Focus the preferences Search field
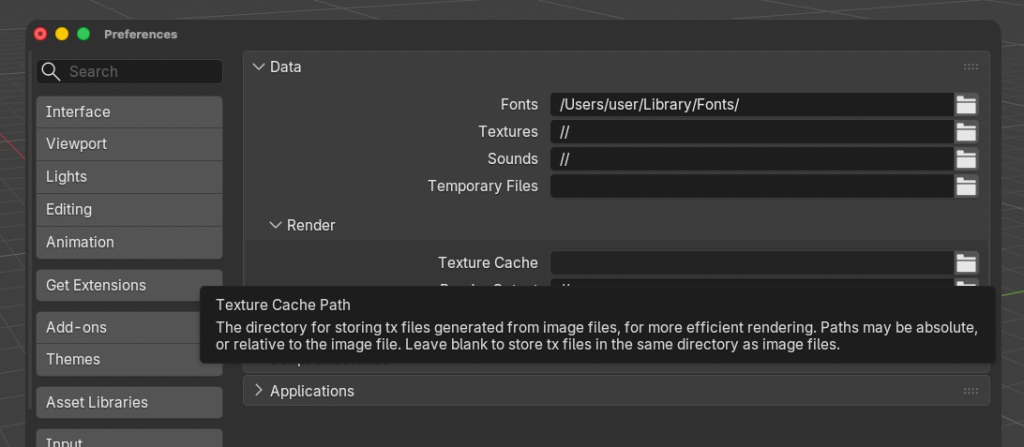This screenshot has height=447, width=1024. point(129,72)
